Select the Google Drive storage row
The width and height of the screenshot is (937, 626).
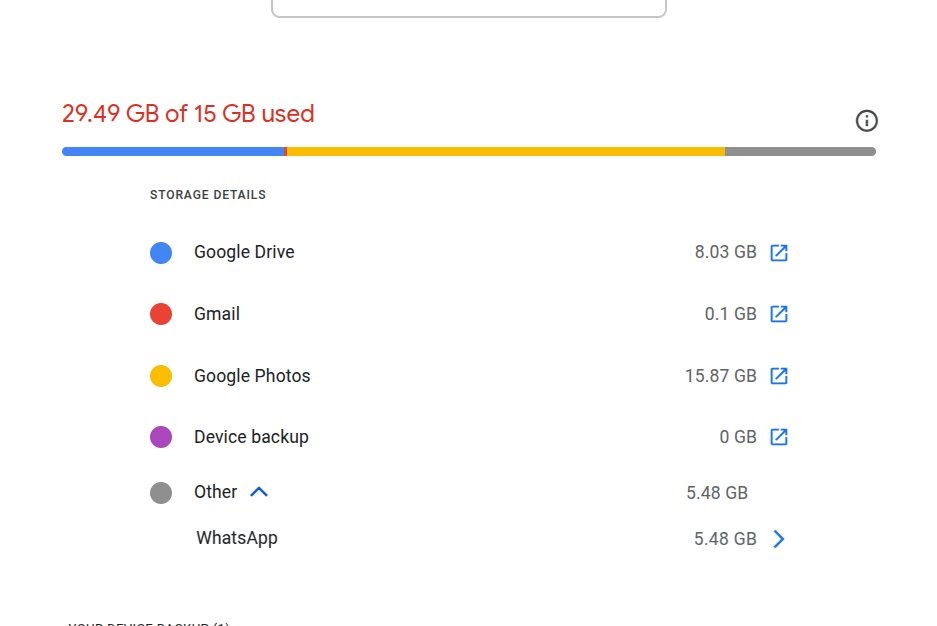[244, 252]
